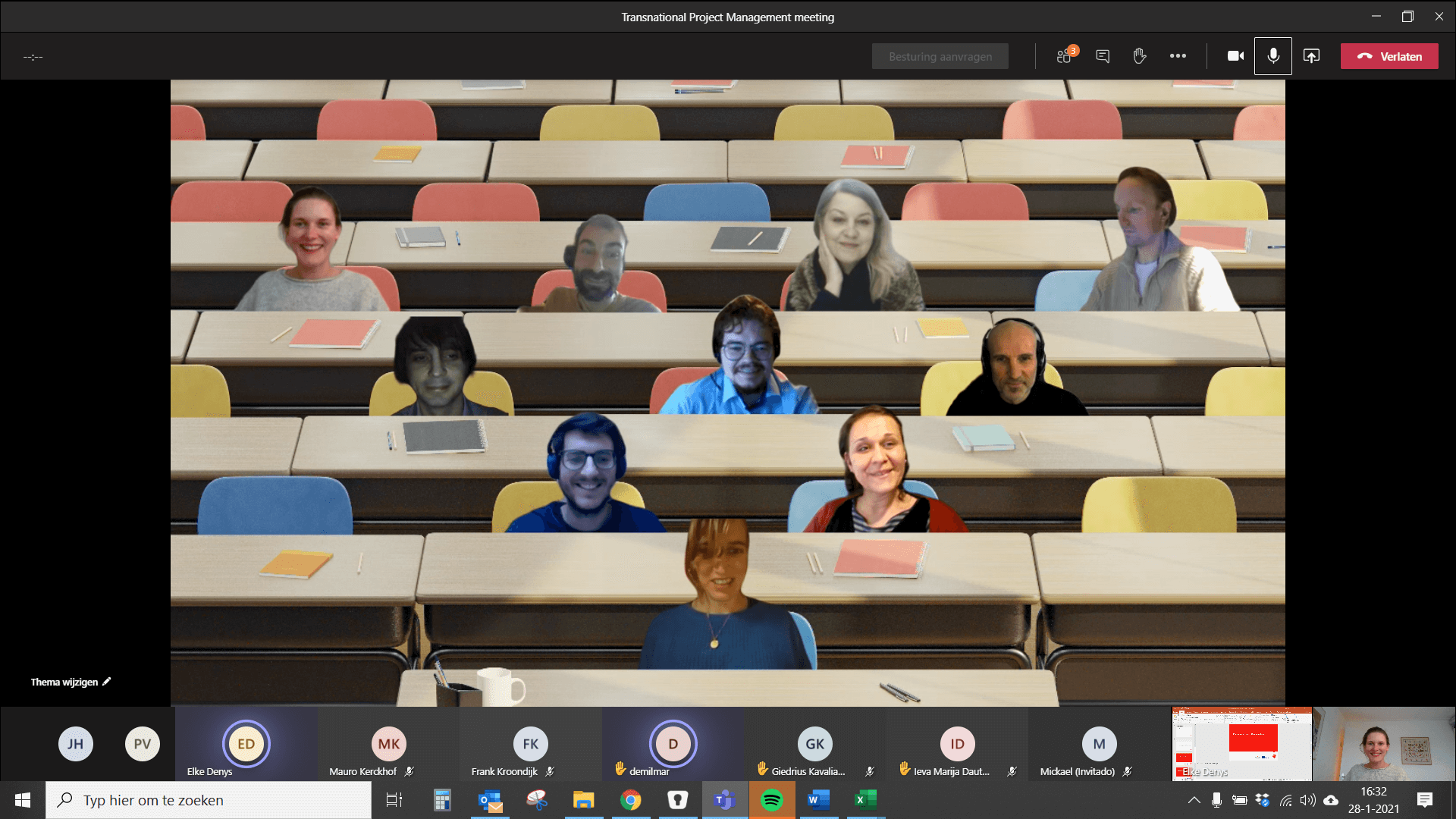Open the Windows notification center
This screenshot has width=1456, height=819.
point(1425,800)
